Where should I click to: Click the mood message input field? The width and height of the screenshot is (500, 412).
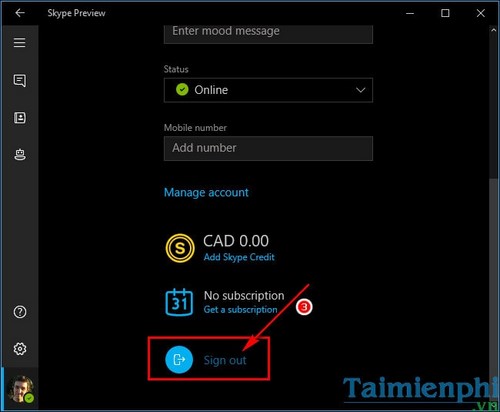(x=268, y=34)
